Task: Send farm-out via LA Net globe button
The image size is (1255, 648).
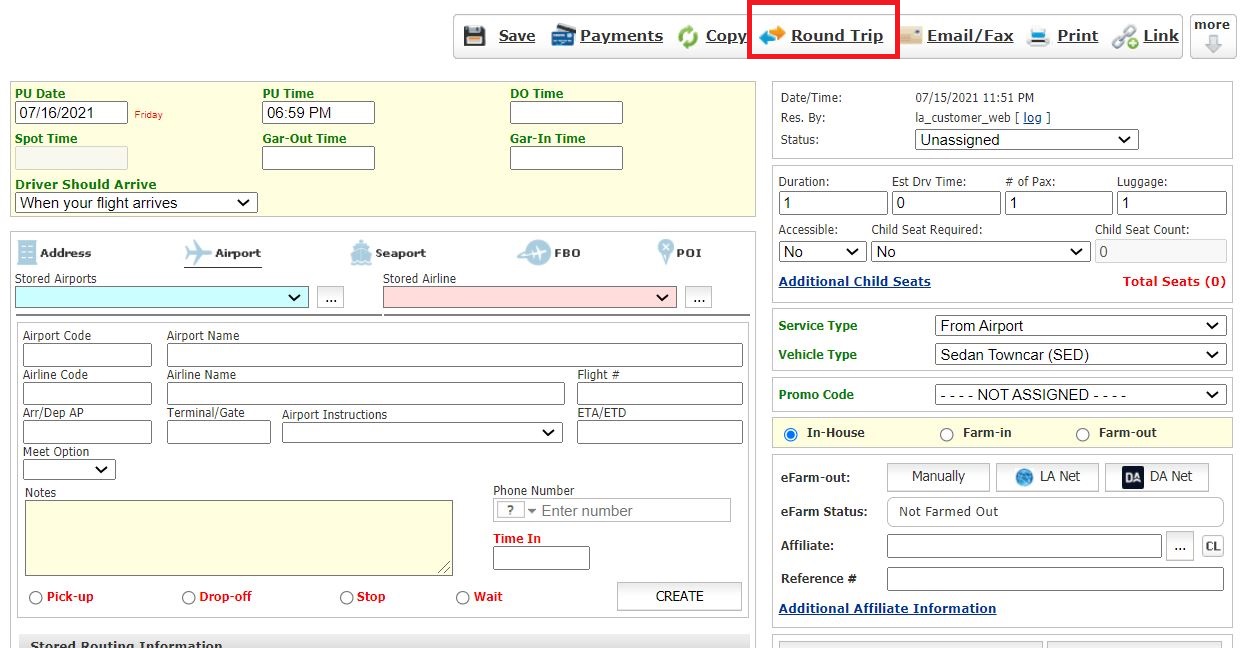Action: pos(1046,477)
